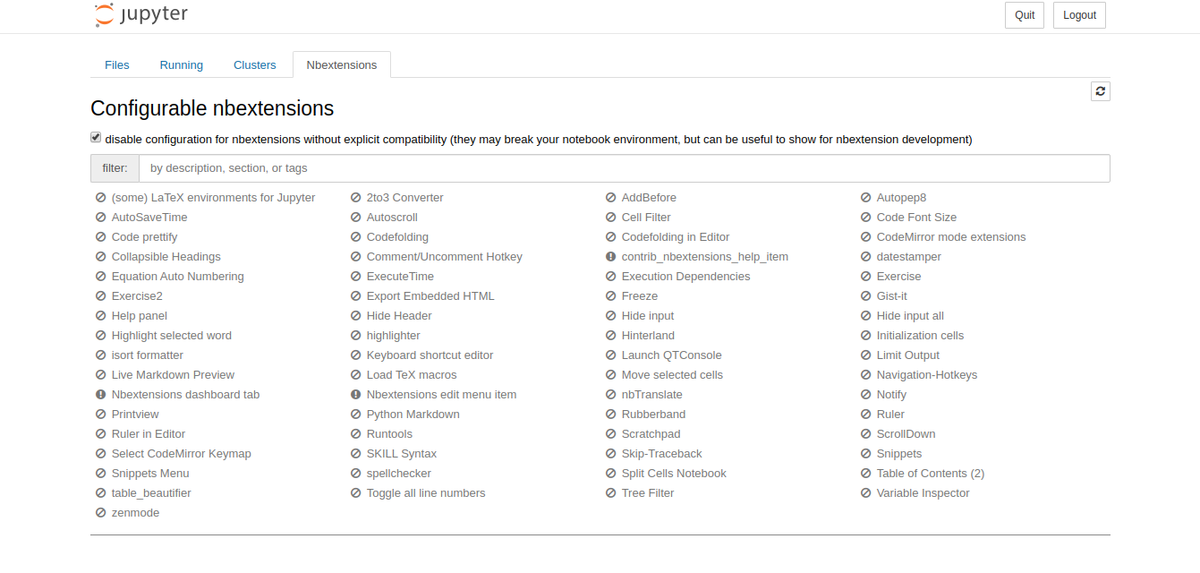Click the Logout button
The width and height of the screenshot is (1200, 573).
coord(1079,15)
